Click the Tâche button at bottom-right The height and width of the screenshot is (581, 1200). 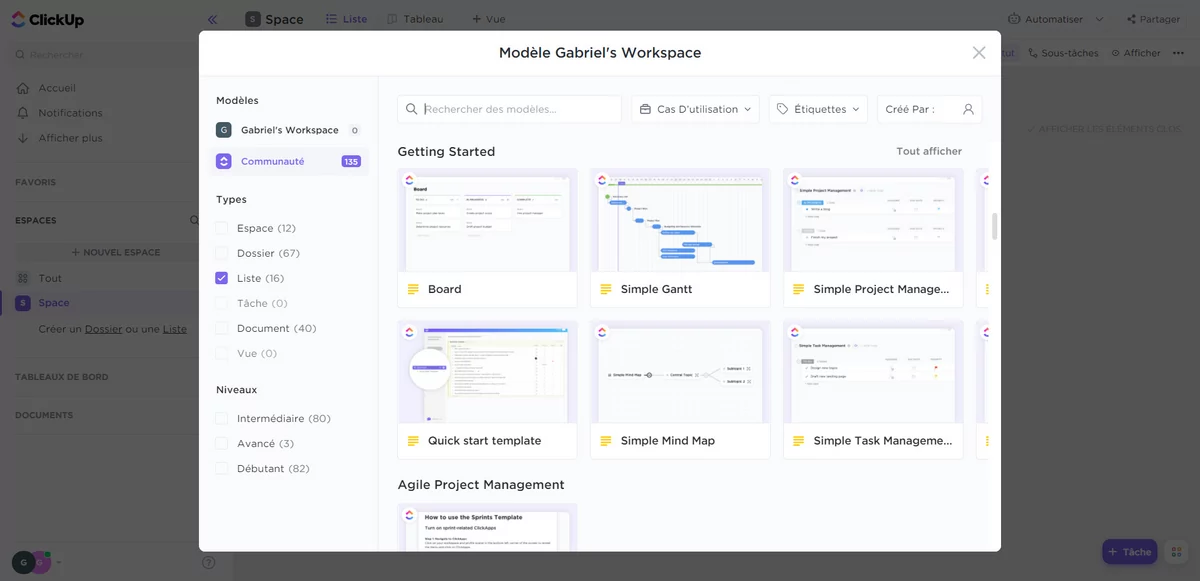(x=1129, y=552)
